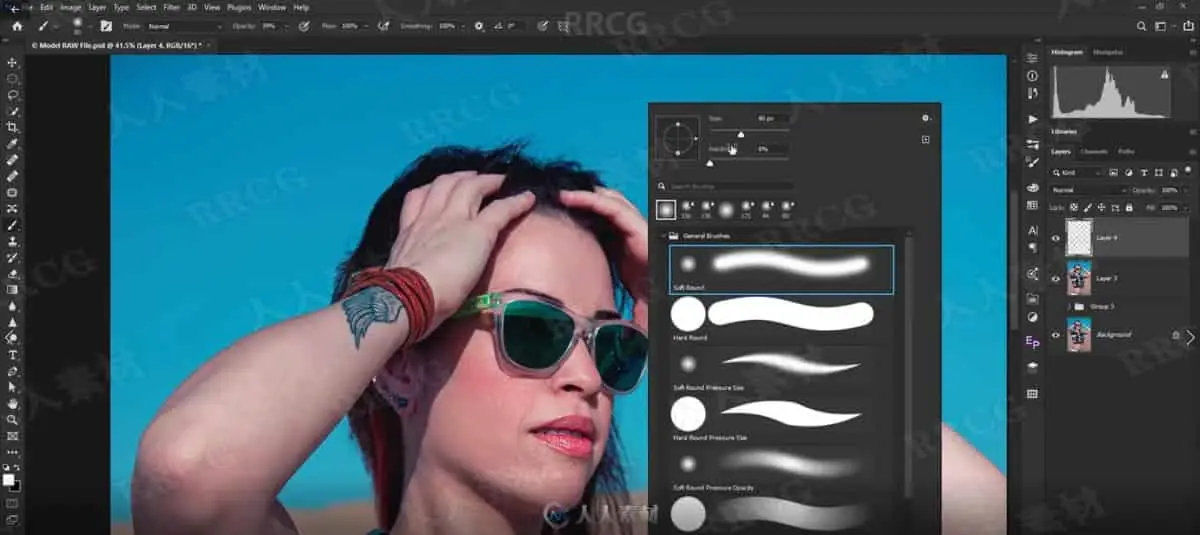Open the Flow dropdown arrow
Screen dimensions: 1200x535
click(367, 26)
